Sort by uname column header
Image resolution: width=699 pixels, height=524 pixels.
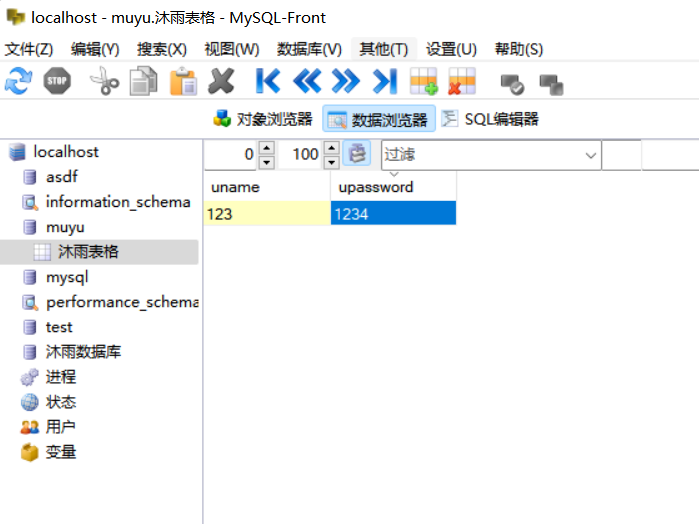[267, 187]
